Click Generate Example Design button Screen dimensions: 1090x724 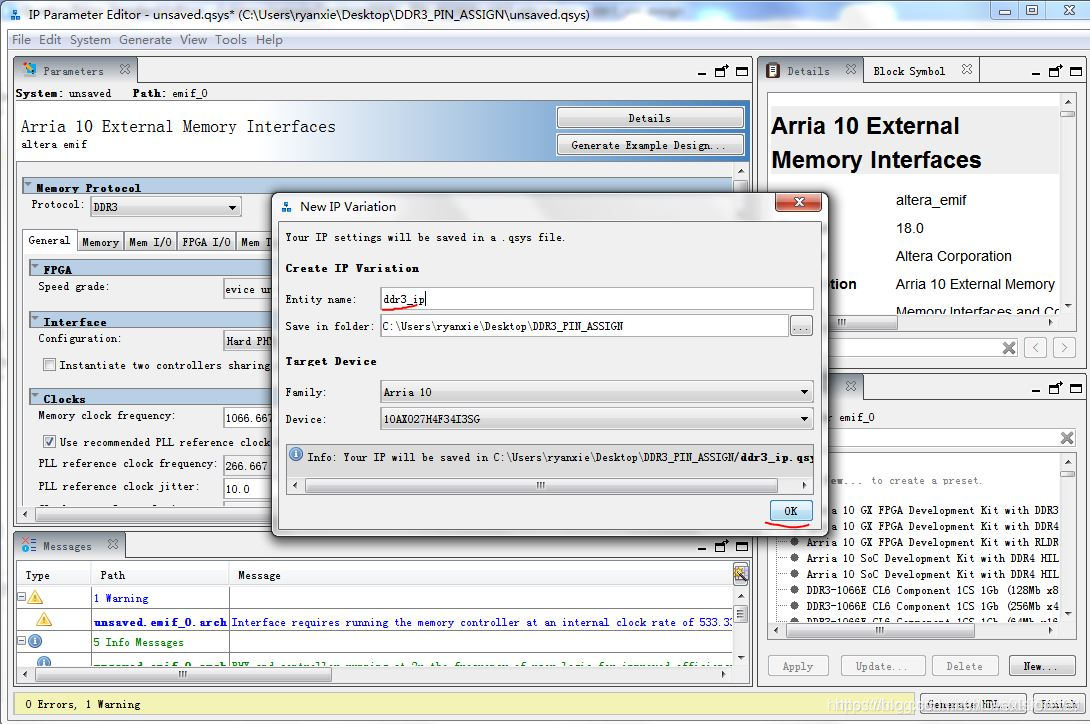(x=650, y=145)
